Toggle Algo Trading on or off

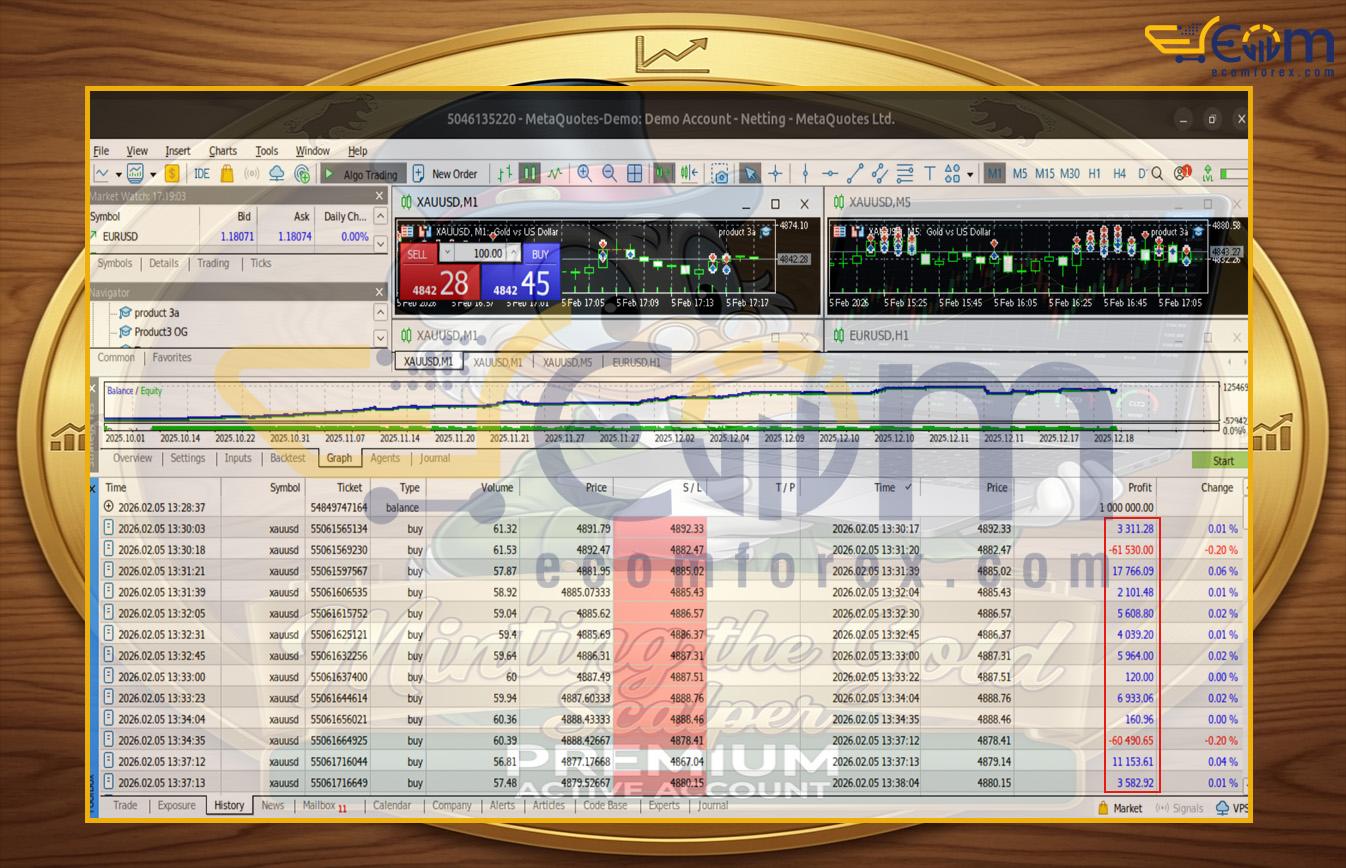pyautogui.click(x=364, y=173)
